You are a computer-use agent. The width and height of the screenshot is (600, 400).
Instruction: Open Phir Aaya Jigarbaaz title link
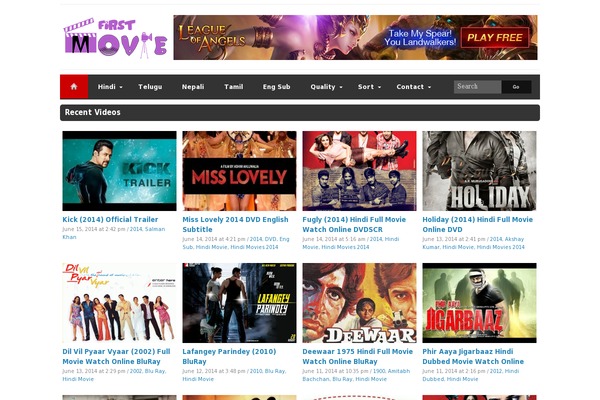point(473,356)
